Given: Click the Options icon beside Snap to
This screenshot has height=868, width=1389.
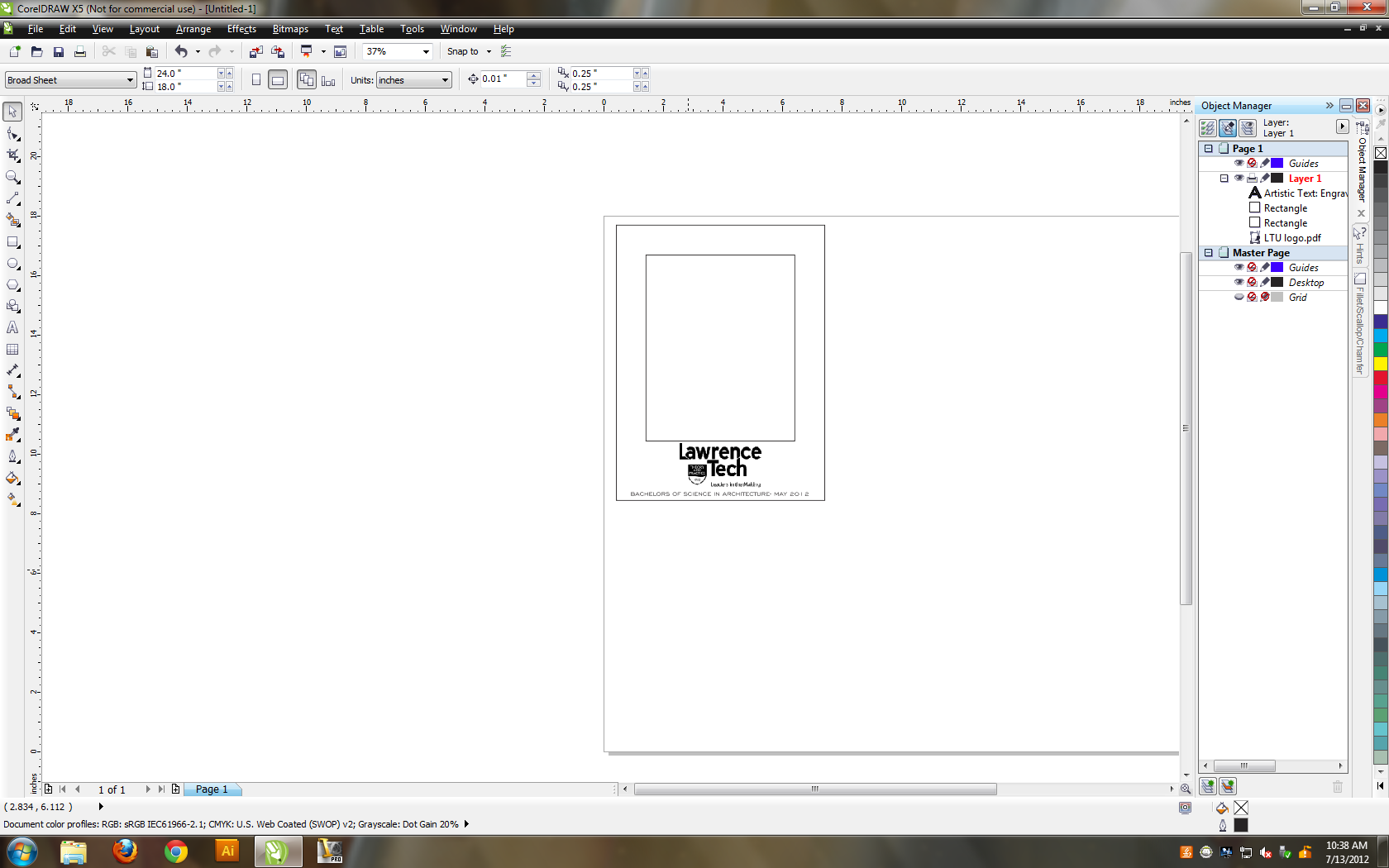Looking at the screenshot, I should click(x=506, y=51).
